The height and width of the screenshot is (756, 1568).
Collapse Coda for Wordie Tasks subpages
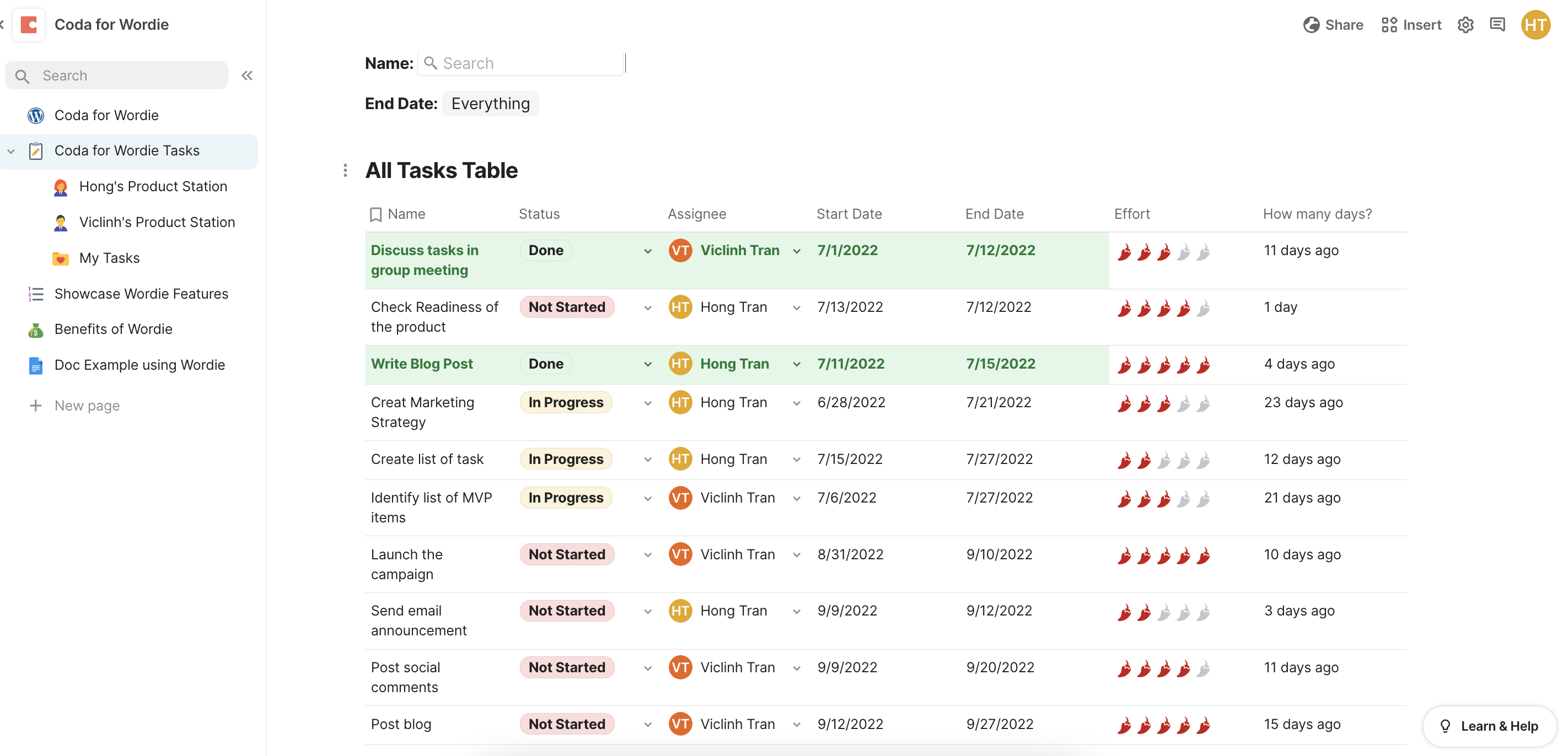[x=11, y=151]
